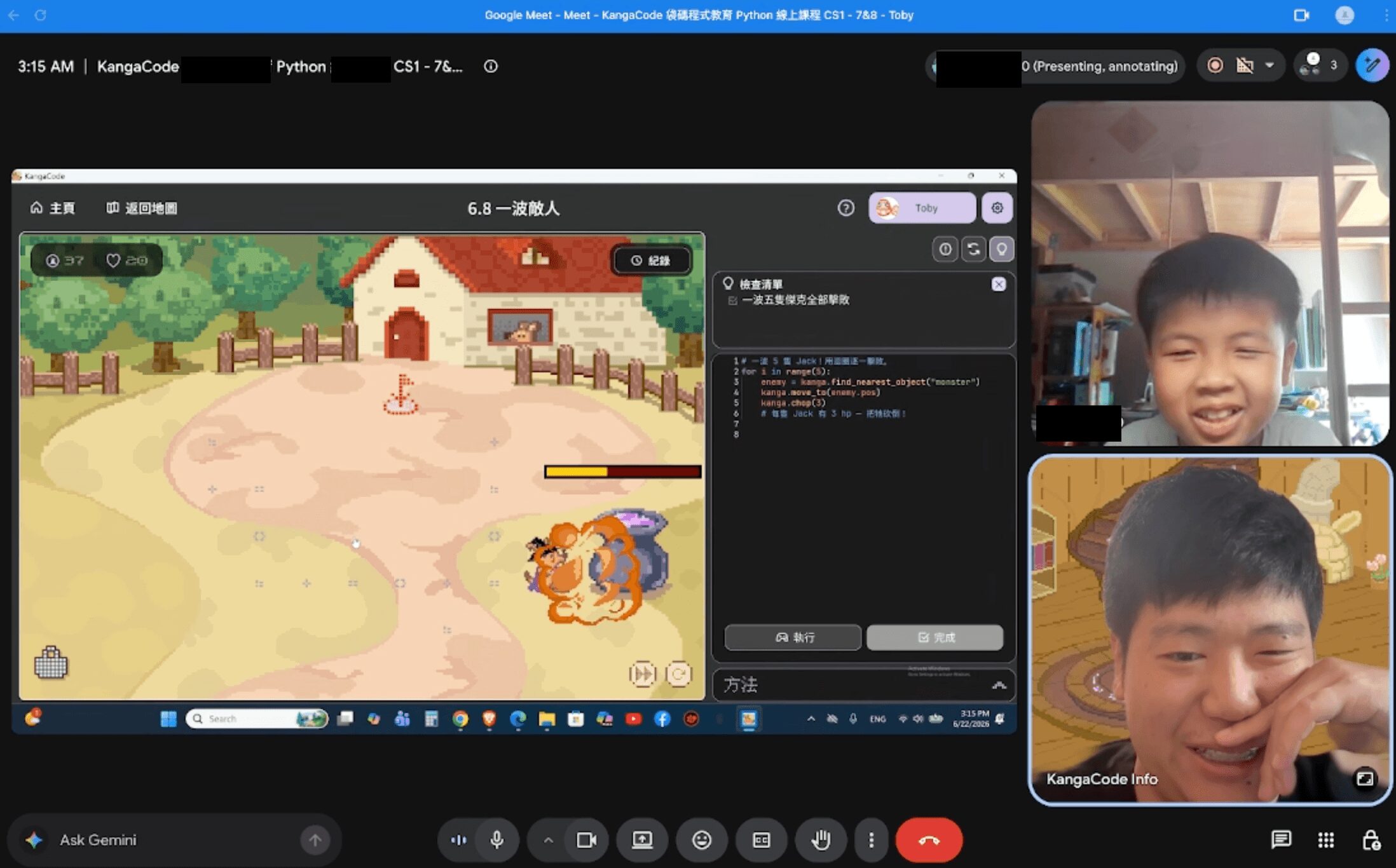Click the Task View icon on taskbar
This screenshot has height=868, width=1396.
(345, 719)
